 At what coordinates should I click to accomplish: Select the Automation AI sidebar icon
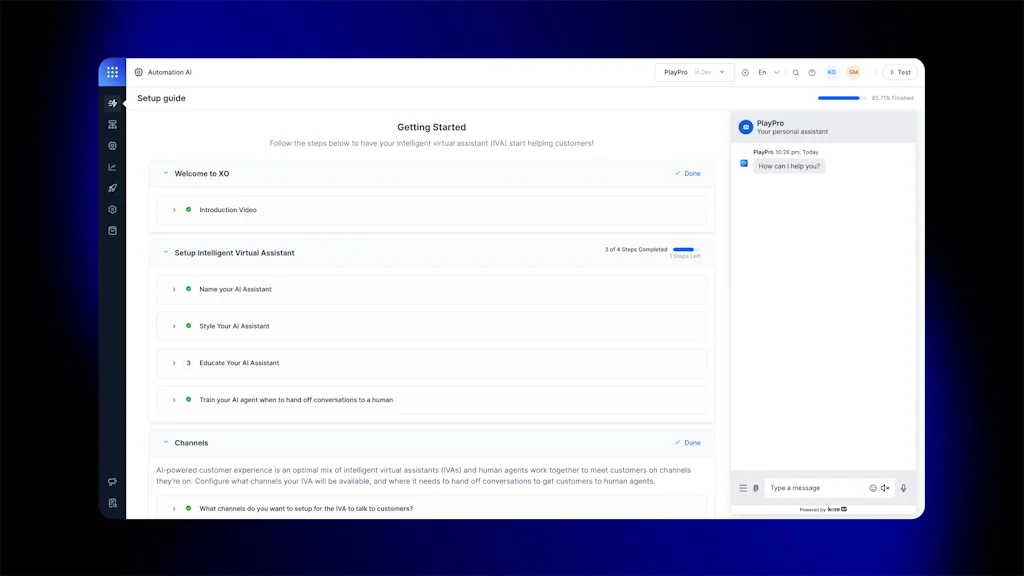click(112, 103)
